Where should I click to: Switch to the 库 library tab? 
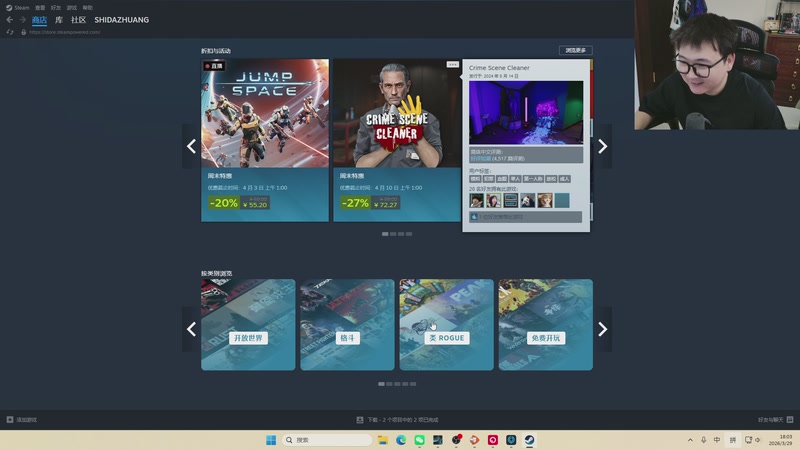[59, 20]
